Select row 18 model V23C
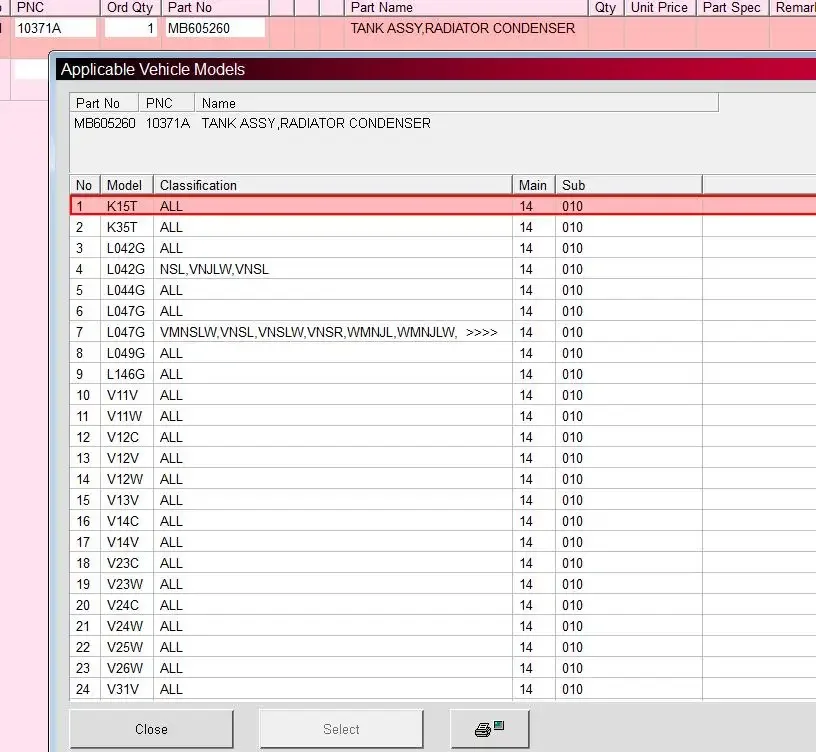Image resolution: width=816 pixels, height=752 pixels. point(443,563)
